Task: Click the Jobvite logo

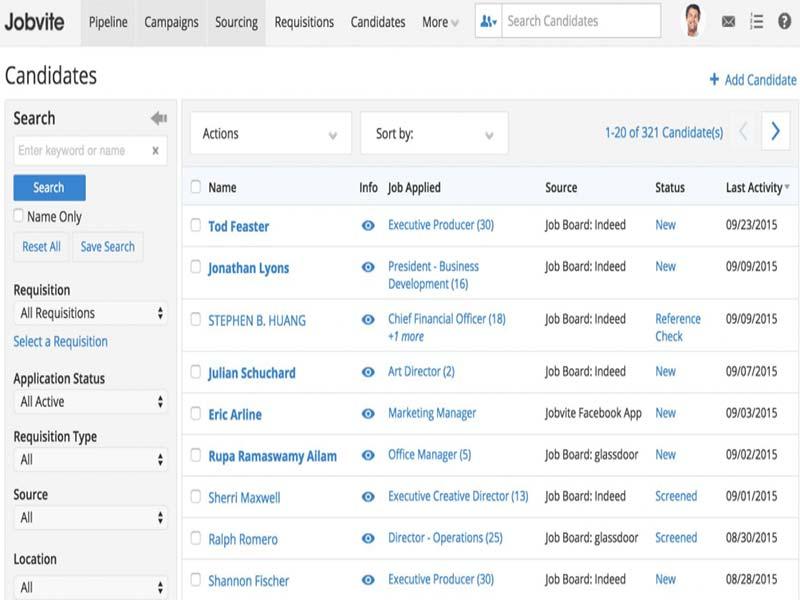Action: (x=34, y=22)
